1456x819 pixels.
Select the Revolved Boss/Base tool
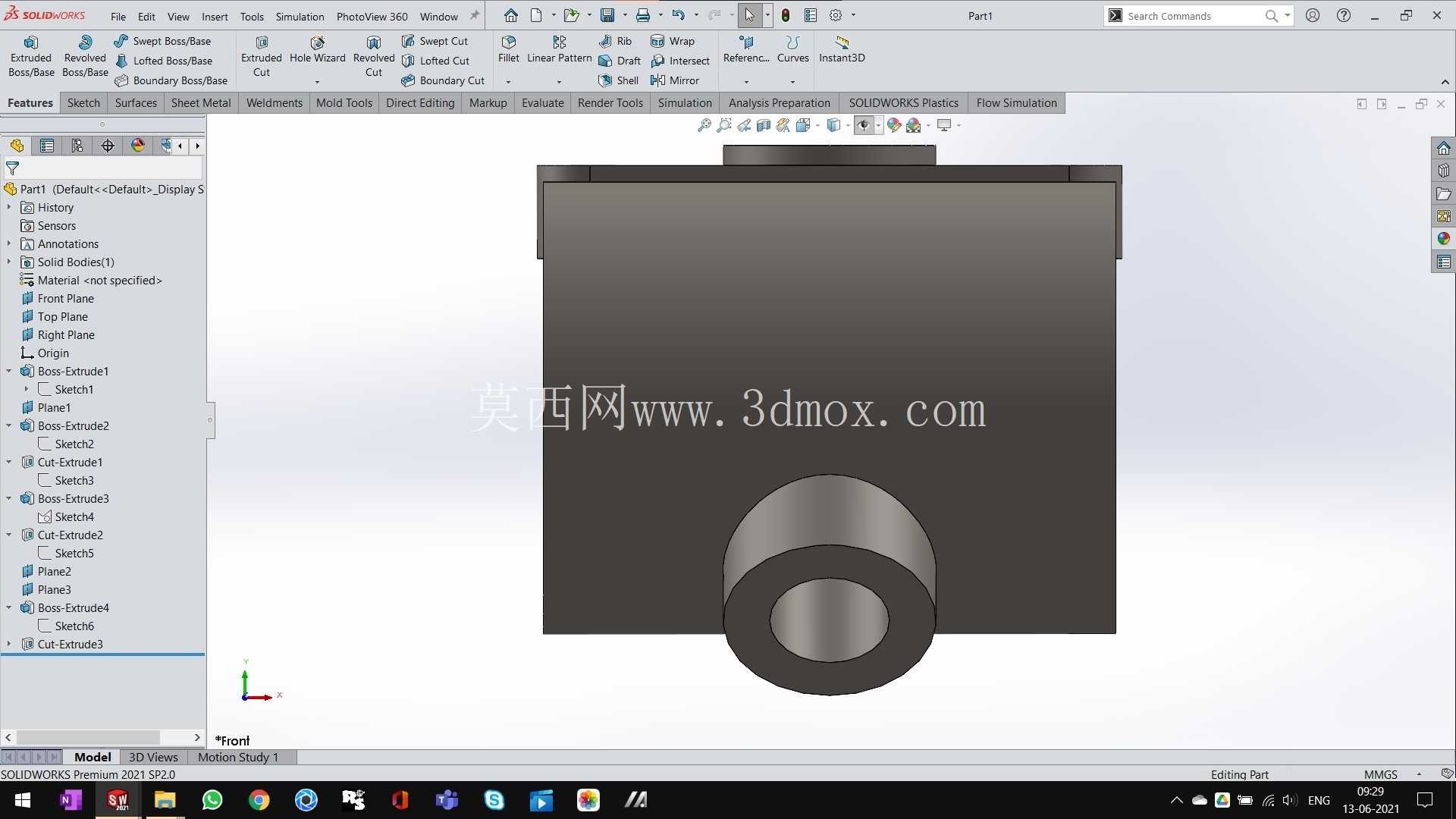(x=85, y=57)
